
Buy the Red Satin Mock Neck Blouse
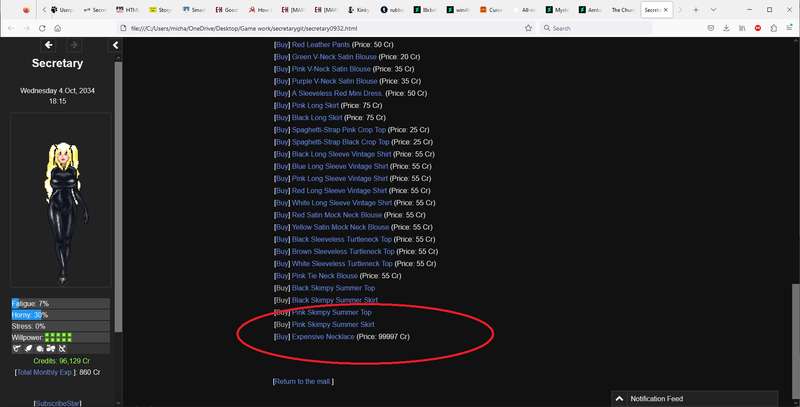(x=282, y=215)
